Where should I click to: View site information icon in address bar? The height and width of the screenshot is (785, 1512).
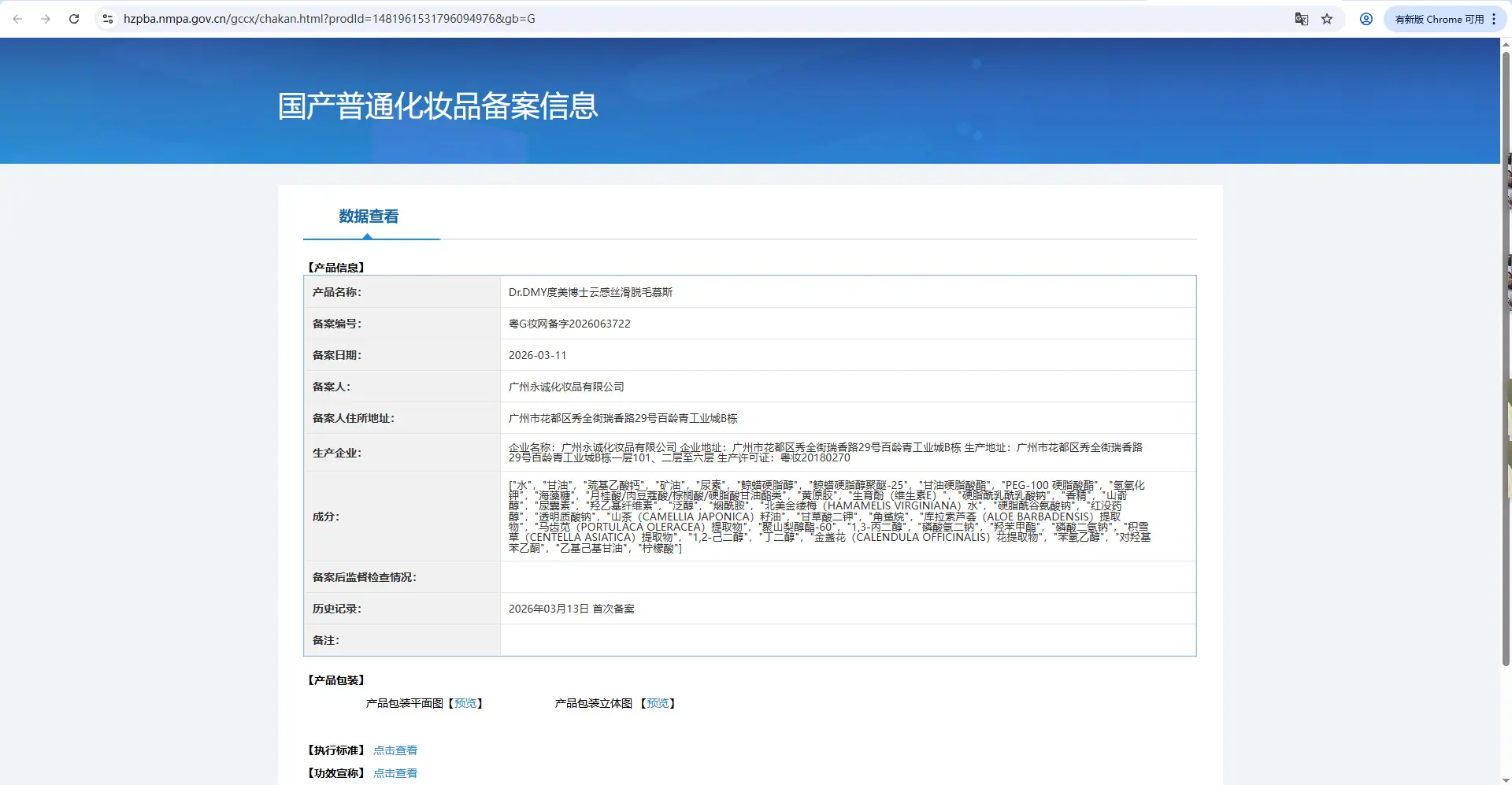[108, 19]
